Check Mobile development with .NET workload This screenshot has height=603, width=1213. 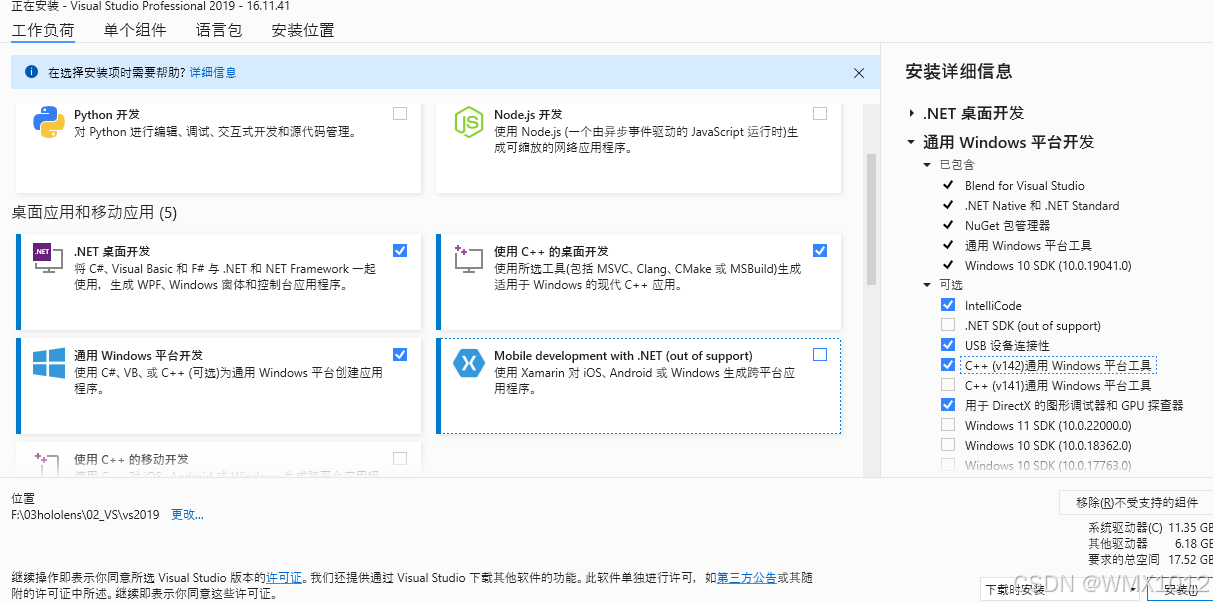click(820, 354)
